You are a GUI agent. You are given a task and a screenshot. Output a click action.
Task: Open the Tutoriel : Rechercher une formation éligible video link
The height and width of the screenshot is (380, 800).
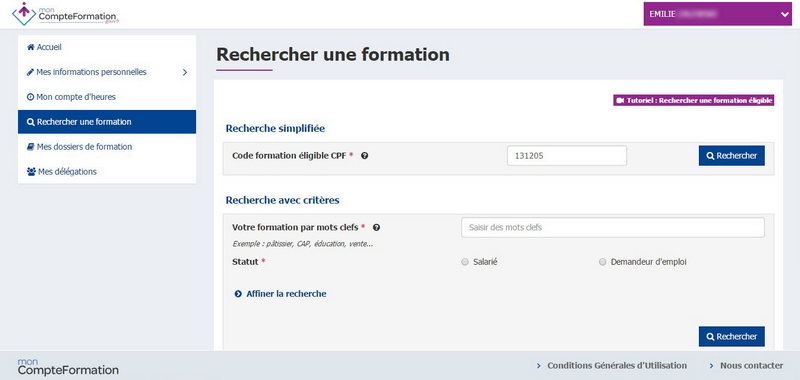(694, 100)
